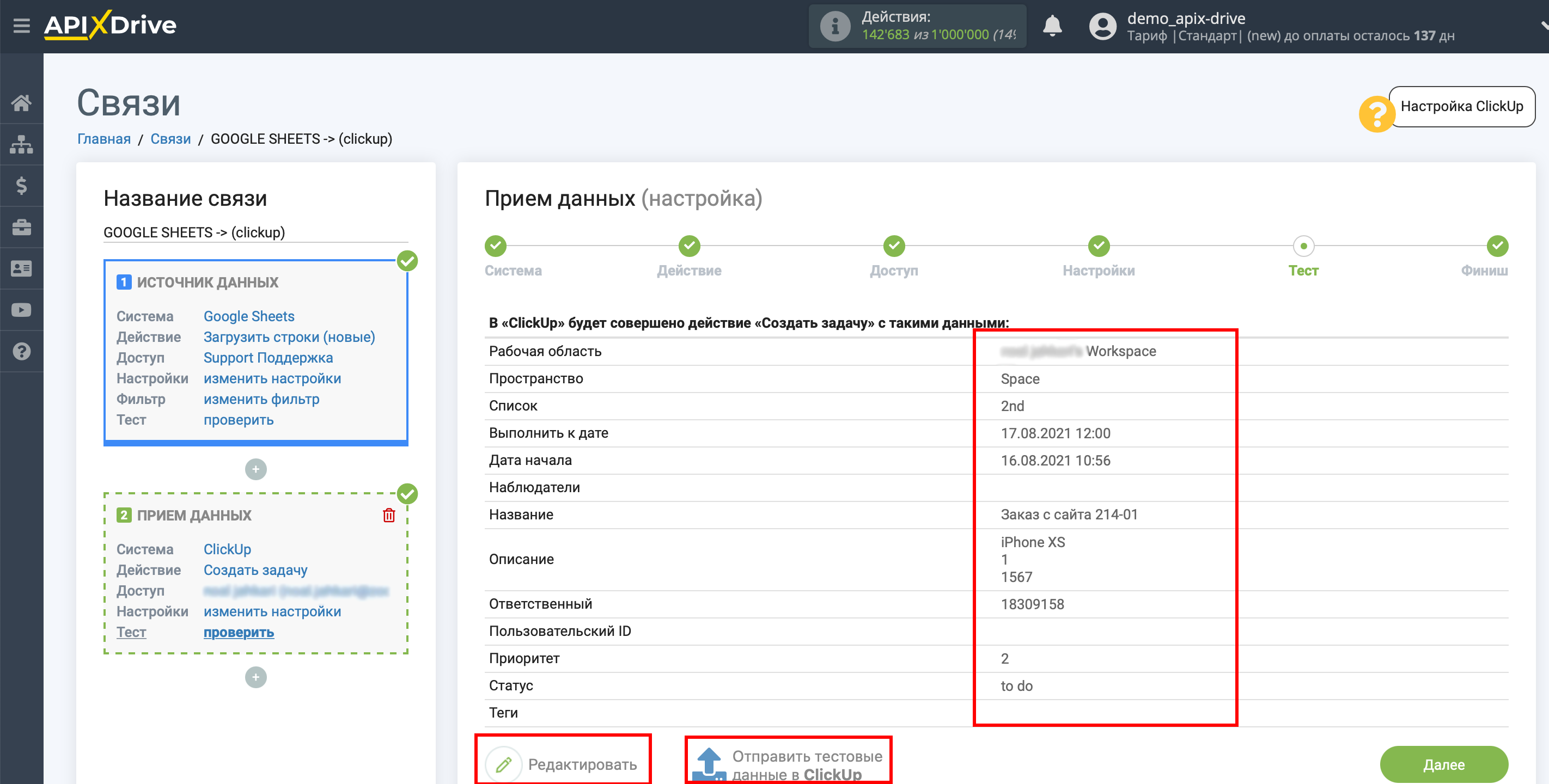Screen dimensions: 1549x784
Task: Open the hamburger menu
Action: pos(22,25)
